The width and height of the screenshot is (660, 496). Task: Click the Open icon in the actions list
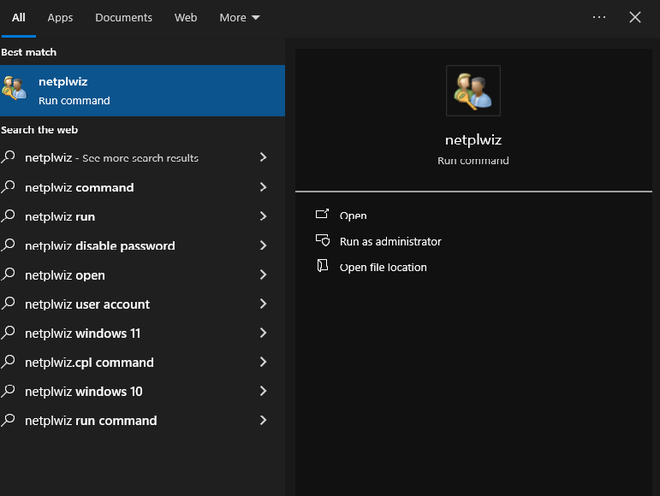(322, 215)
